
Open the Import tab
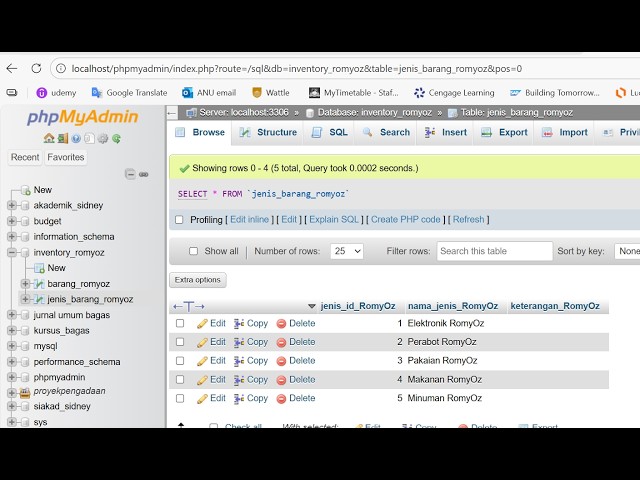coord(564,132)
